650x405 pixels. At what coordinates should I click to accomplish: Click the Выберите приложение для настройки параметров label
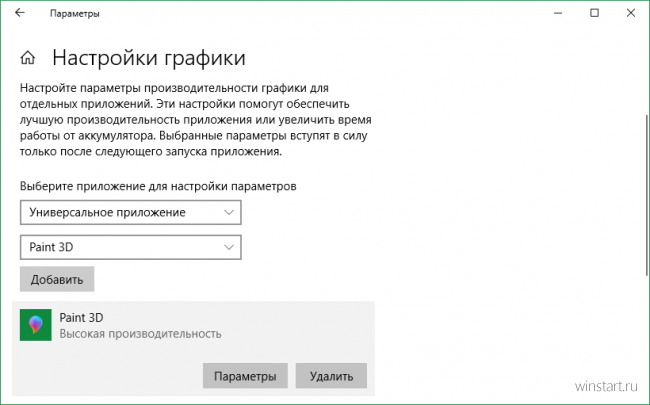pos(158,186)
